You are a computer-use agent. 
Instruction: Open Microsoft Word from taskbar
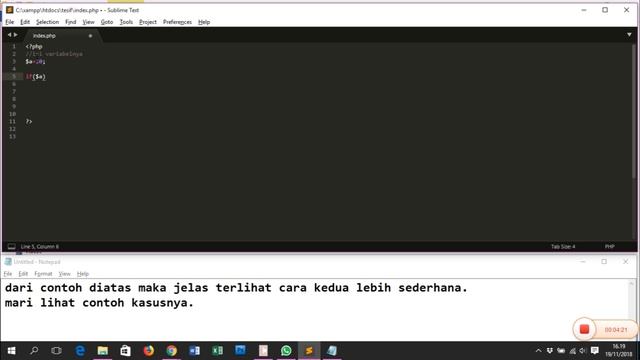click(194, 351)
